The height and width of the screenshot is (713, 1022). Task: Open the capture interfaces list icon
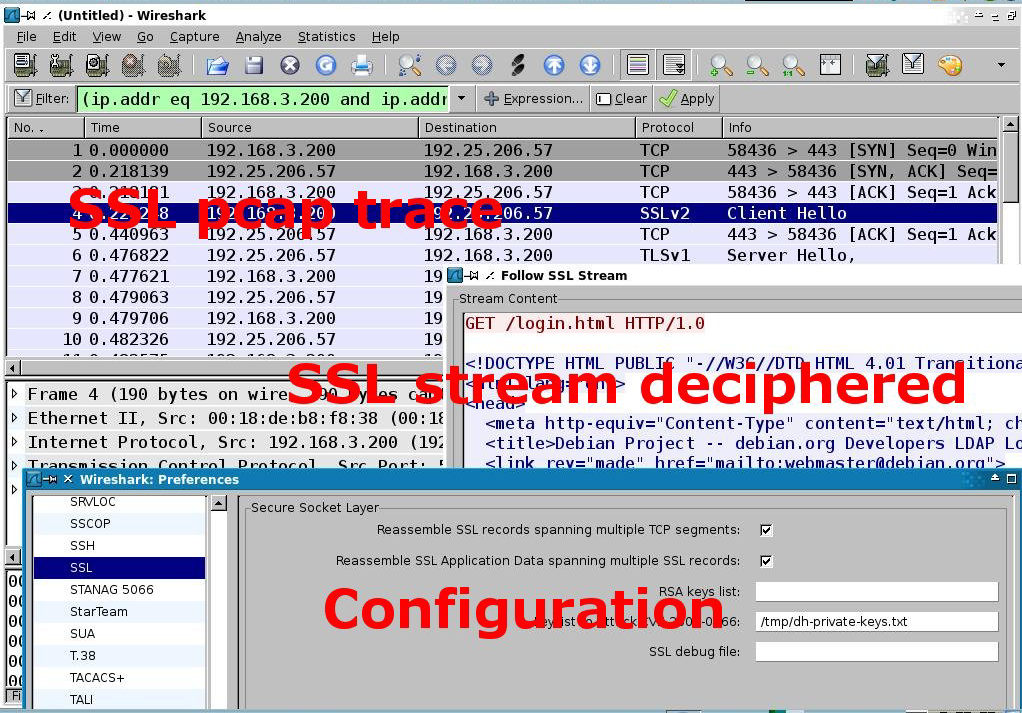[x=25, y=65]
